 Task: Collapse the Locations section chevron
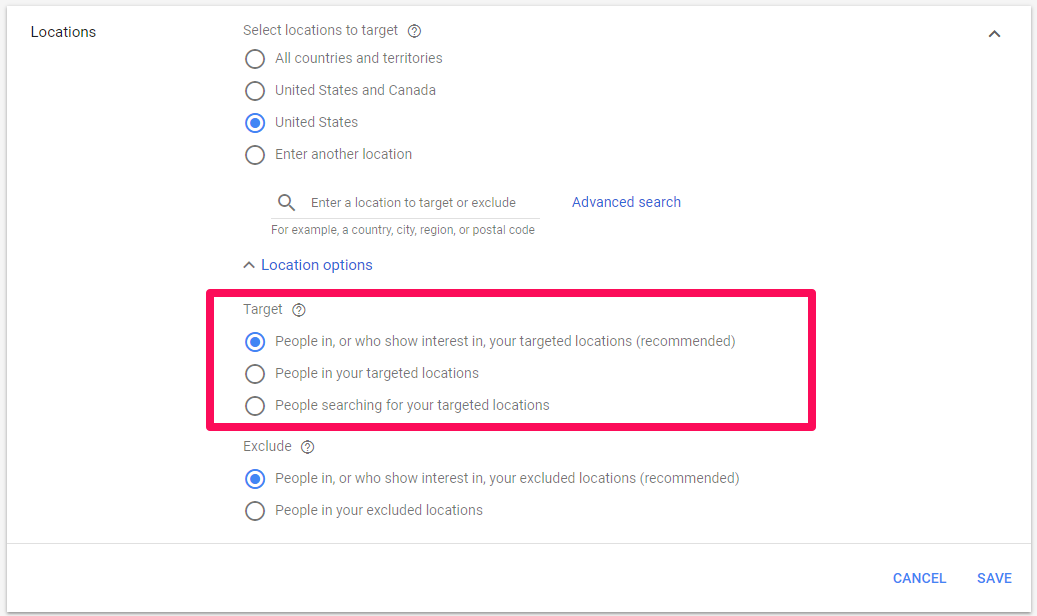click(x=994, y=34)
